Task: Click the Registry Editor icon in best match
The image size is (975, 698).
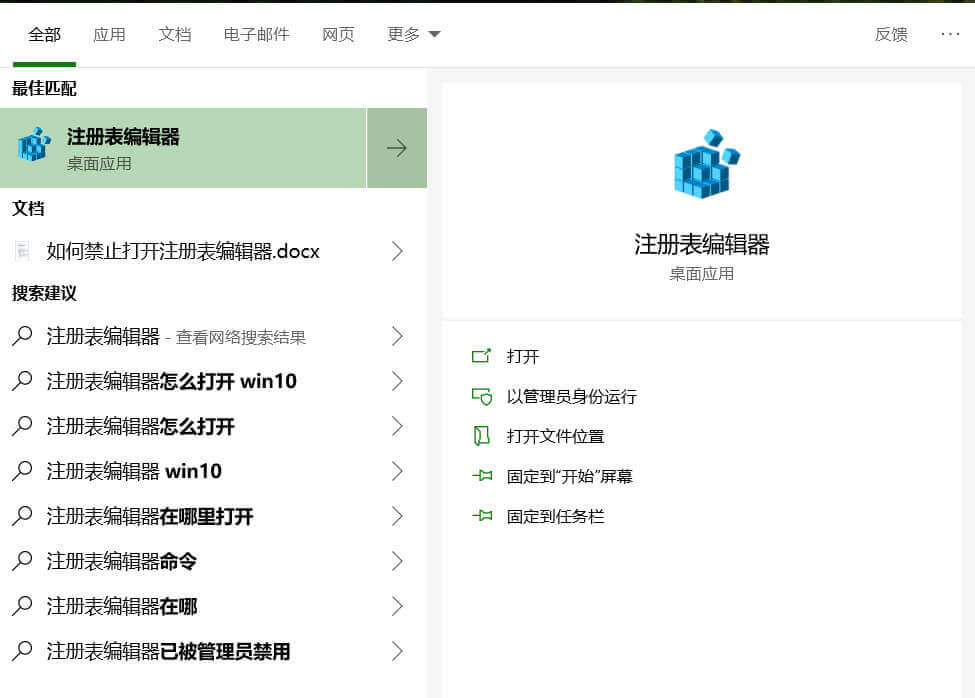Action: point(34,147)
